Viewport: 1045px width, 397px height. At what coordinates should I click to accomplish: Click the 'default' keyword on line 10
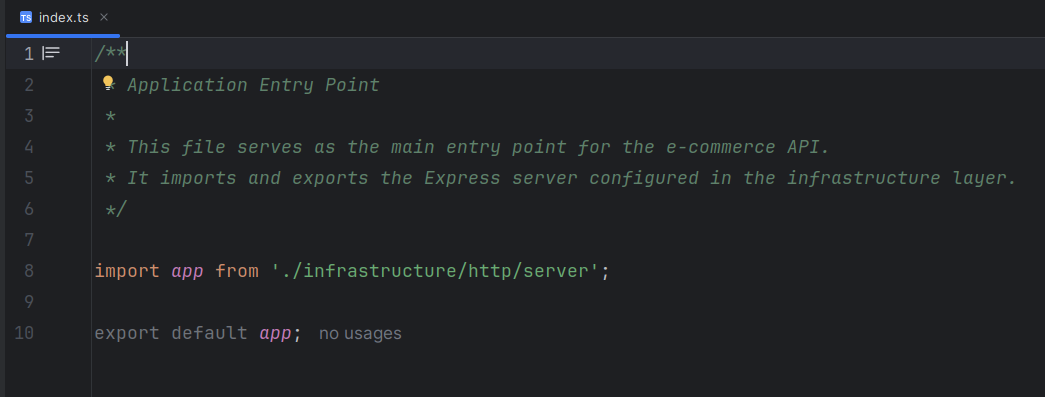coord(209,333)
